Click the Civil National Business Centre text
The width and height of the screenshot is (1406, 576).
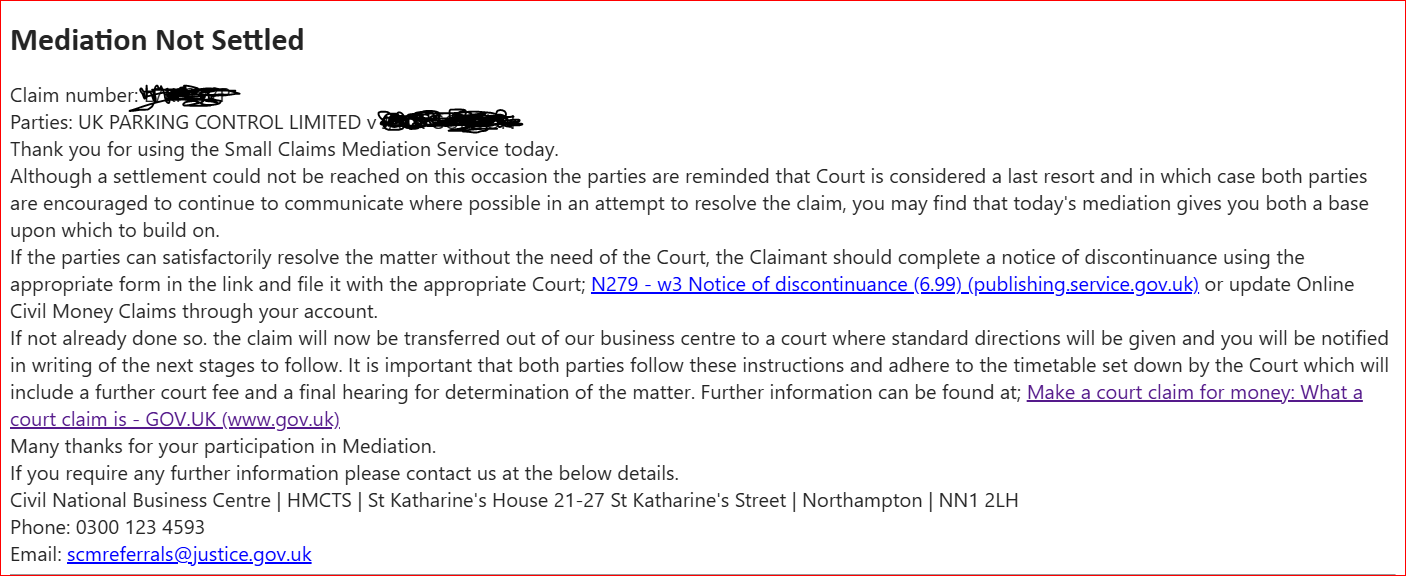coord(139,500)
